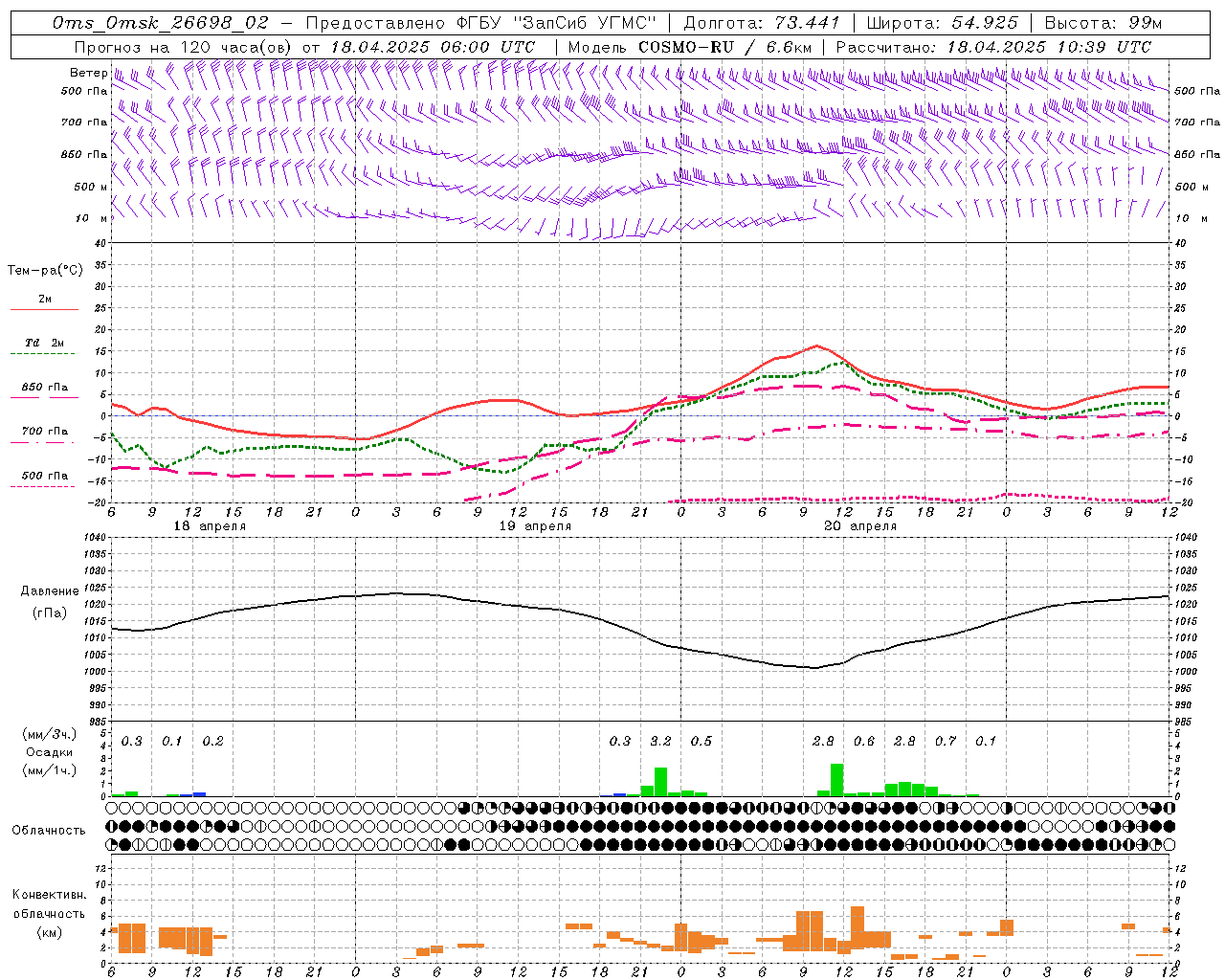Click the "Конвективн." convective cloud label

pyautogui.click(x=49, y=895)
